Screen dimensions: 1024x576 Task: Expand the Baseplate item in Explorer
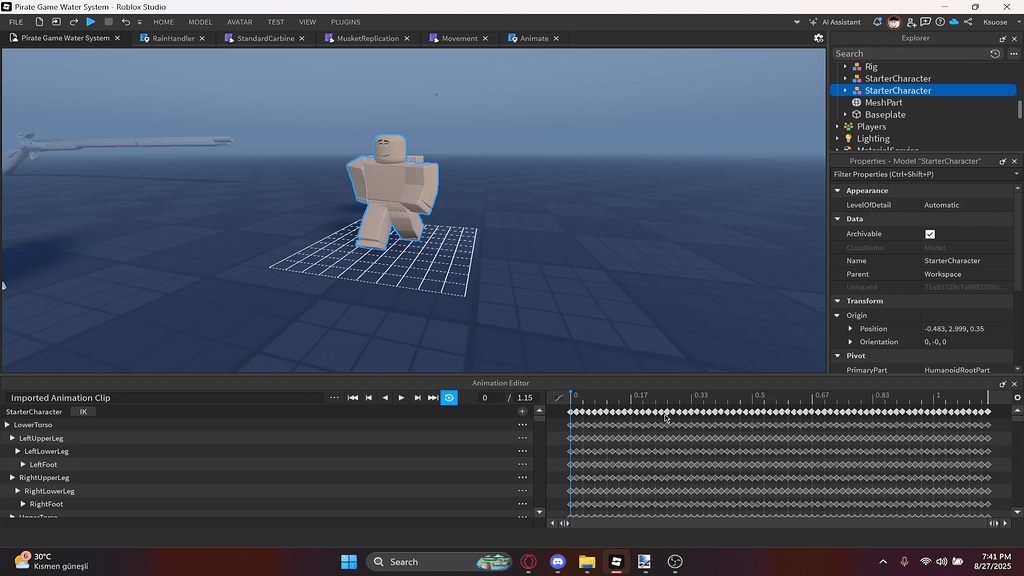click(845, 114)
